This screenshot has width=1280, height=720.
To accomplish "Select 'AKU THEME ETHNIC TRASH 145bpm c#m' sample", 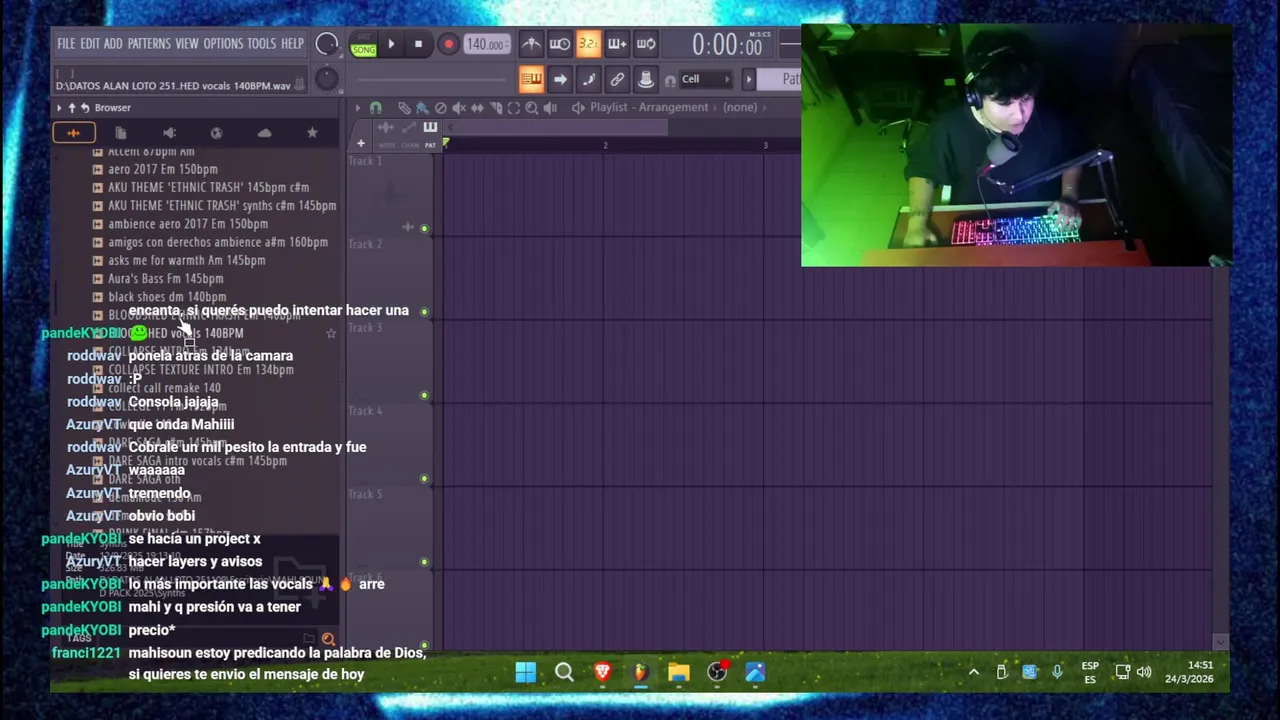I will tap(208, 187).
